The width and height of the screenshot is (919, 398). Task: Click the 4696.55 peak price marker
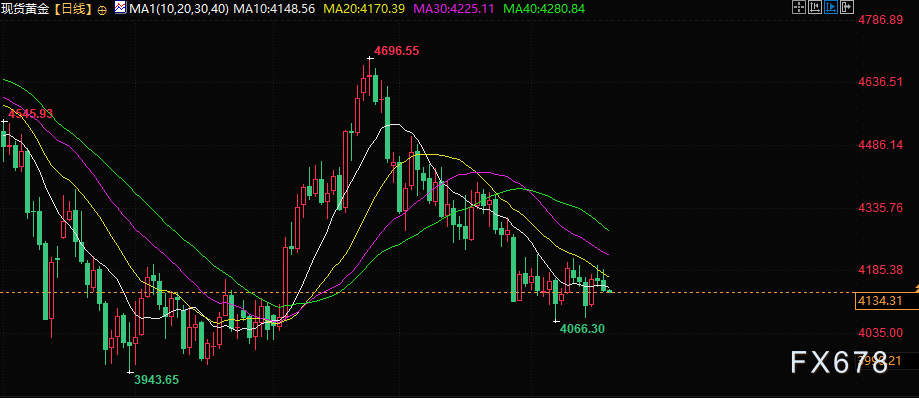coord(396,51)
